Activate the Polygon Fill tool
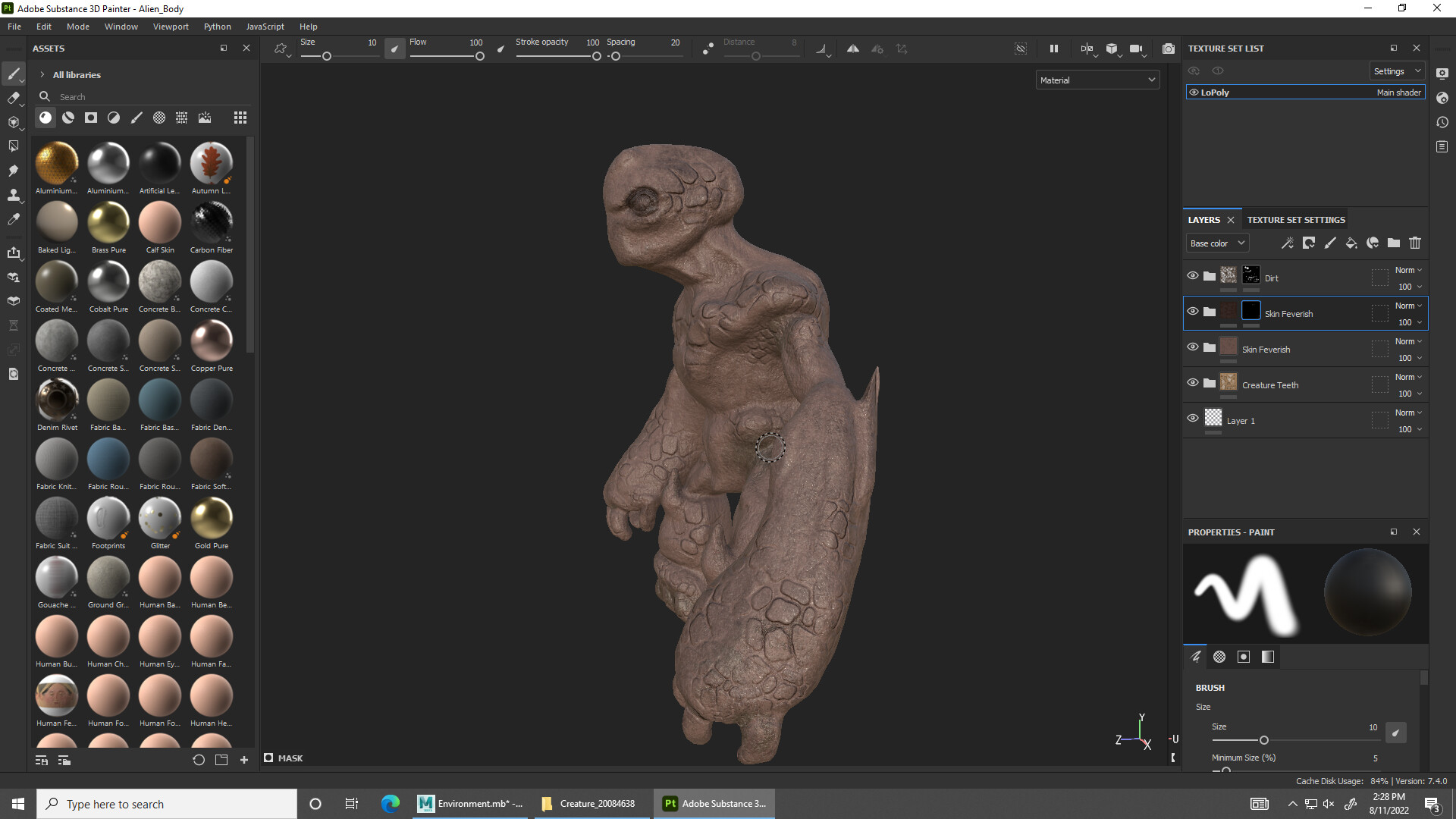The width and height of the screenshot is (1456, 819). click(14, 146)
